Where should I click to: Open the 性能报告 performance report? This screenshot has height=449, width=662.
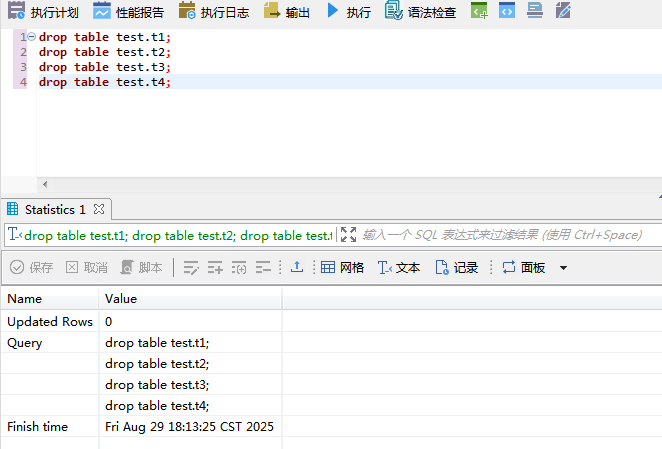click(x=128, y=12)
